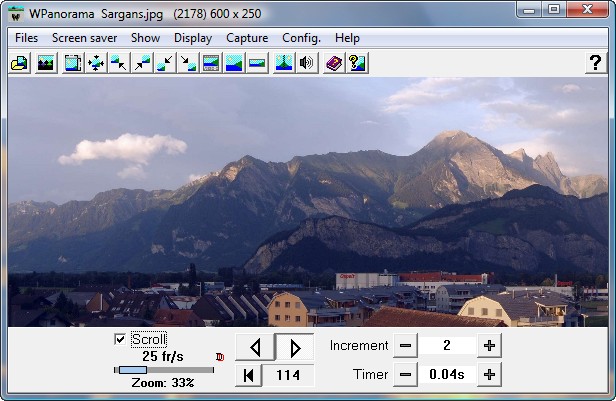Click the mountain picture toolbar icon

(x=46, y=63)
